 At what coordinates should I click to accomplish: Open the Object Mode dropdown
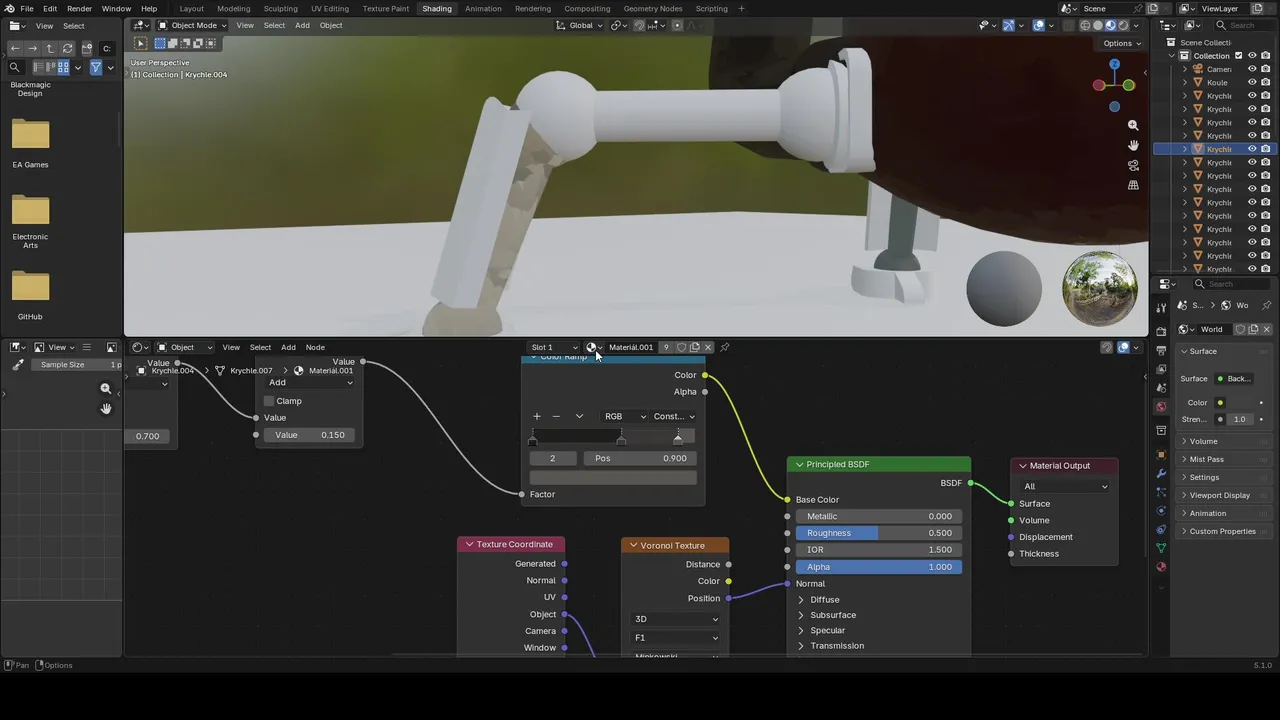pos(193,25)
